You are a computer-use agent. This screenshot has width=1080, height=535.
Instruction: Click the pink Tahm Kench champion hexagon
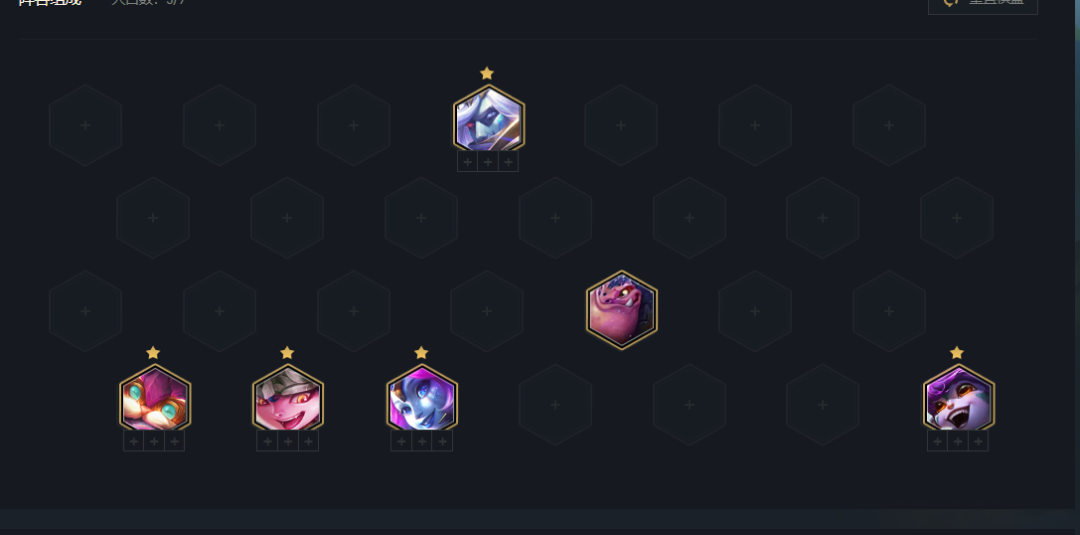click(x=621, y=310)
